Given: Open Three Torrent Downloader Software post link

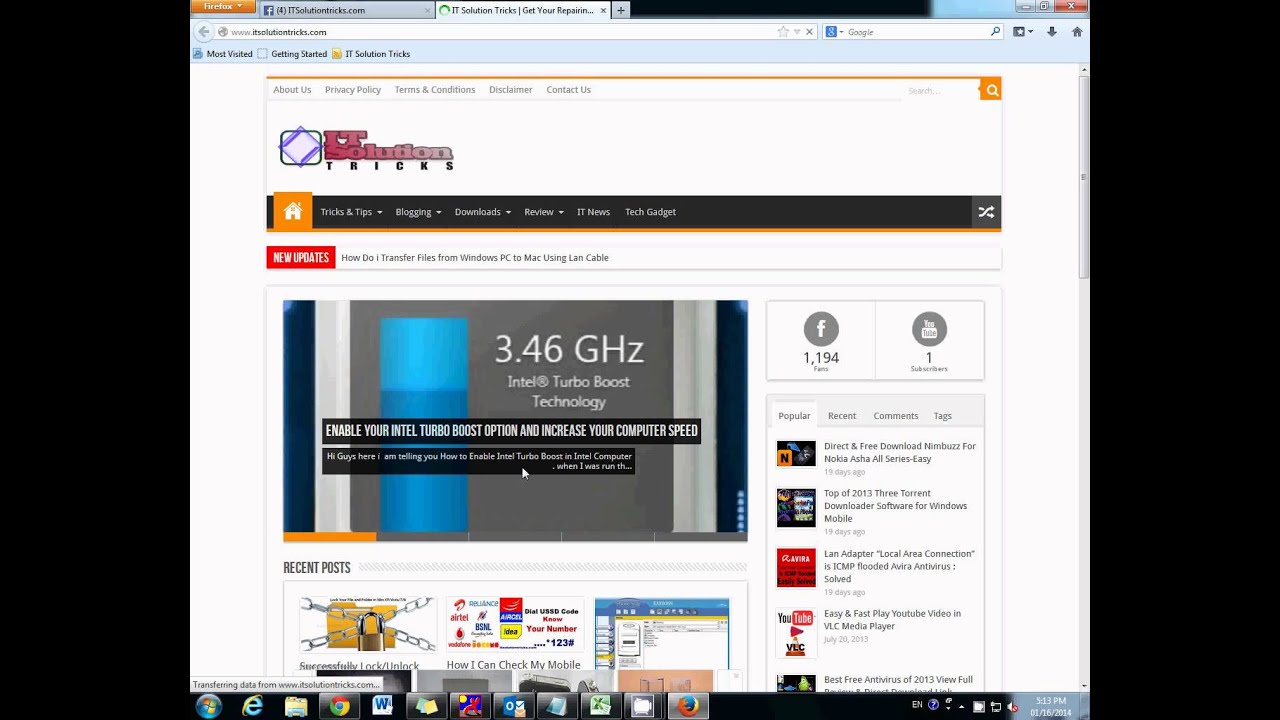Looking at the screenshot, I should (895, 506).
